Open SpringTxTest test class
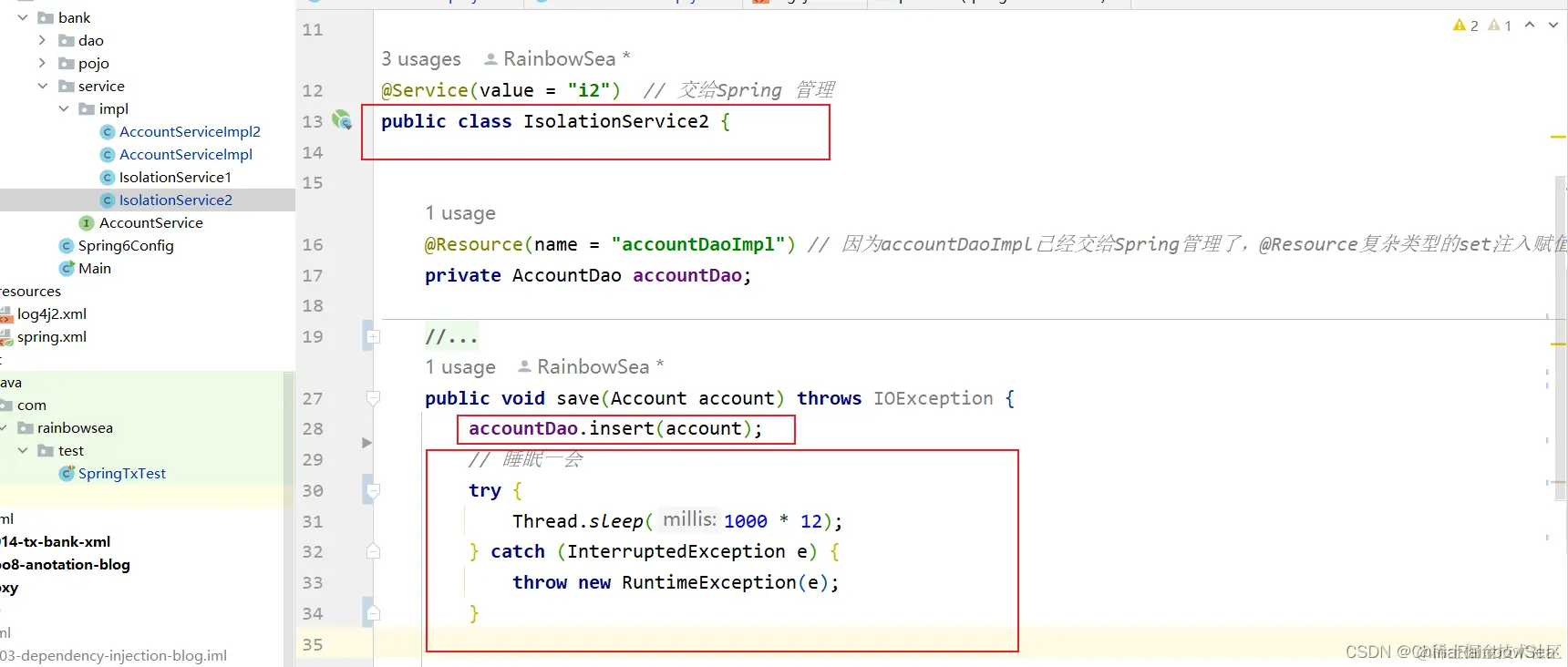 pos(122,473)
